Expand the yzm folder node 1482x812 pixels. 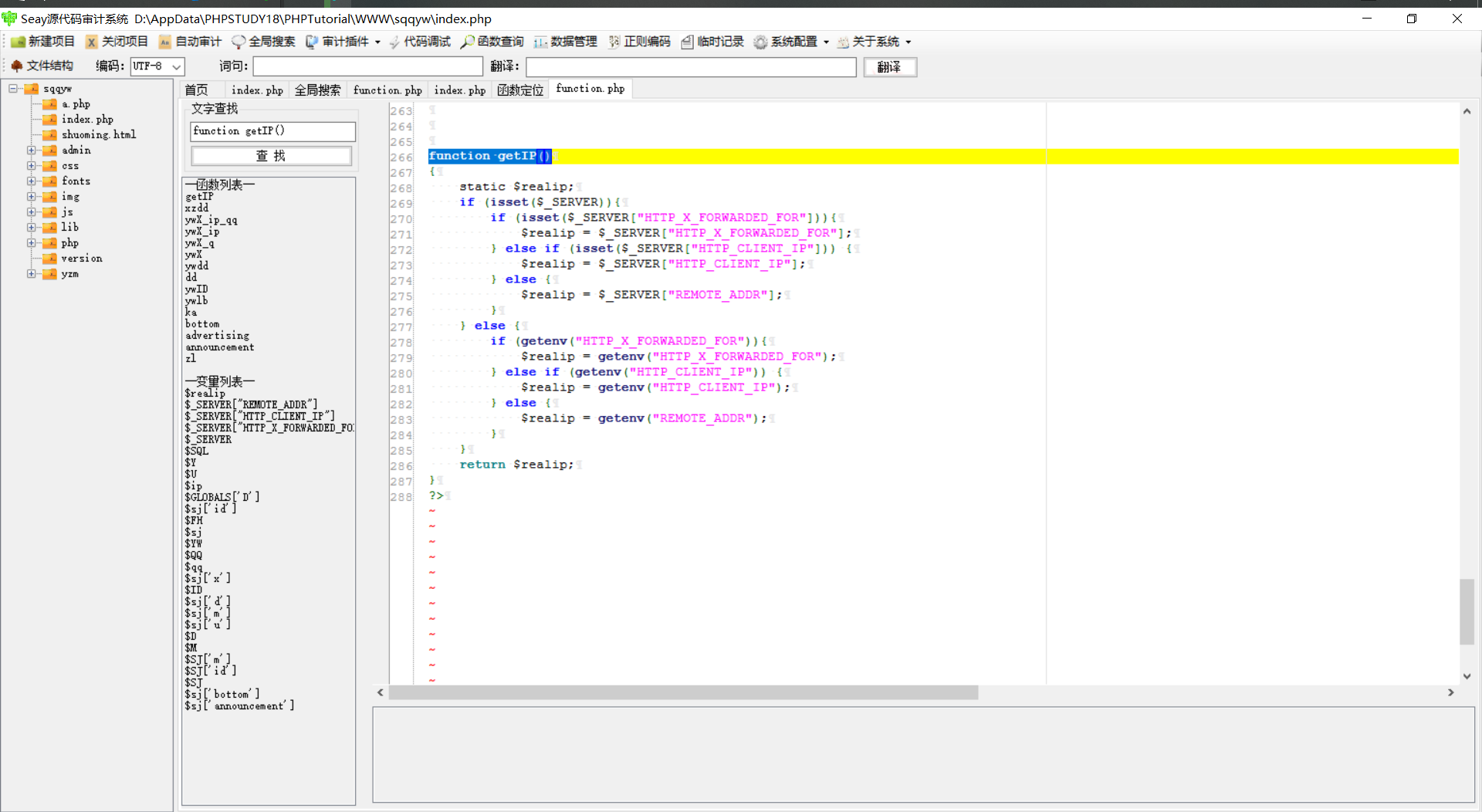click(x=31, y=274)
